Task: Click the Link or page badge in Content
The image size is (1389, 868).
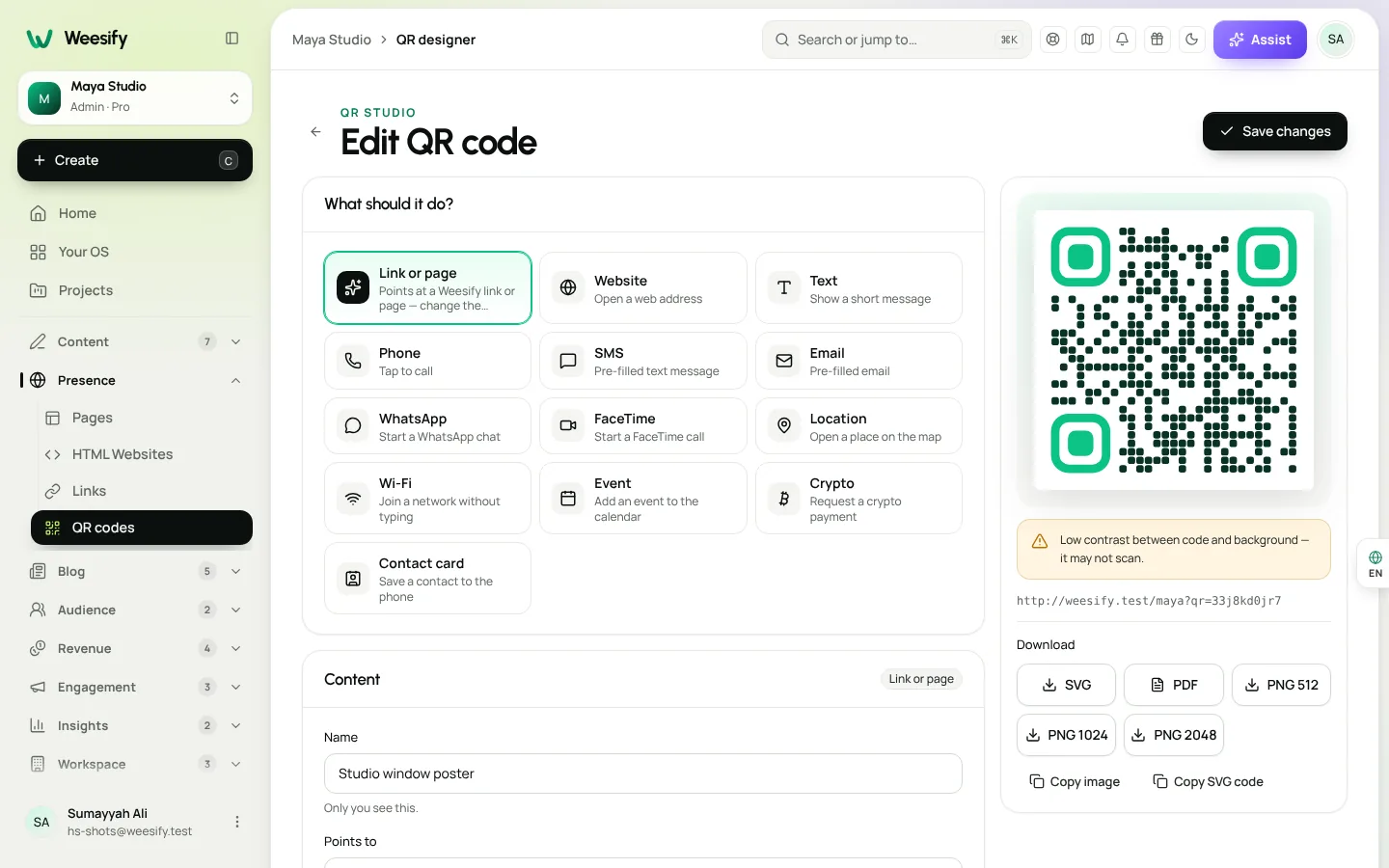Action: tap(921, 679)
